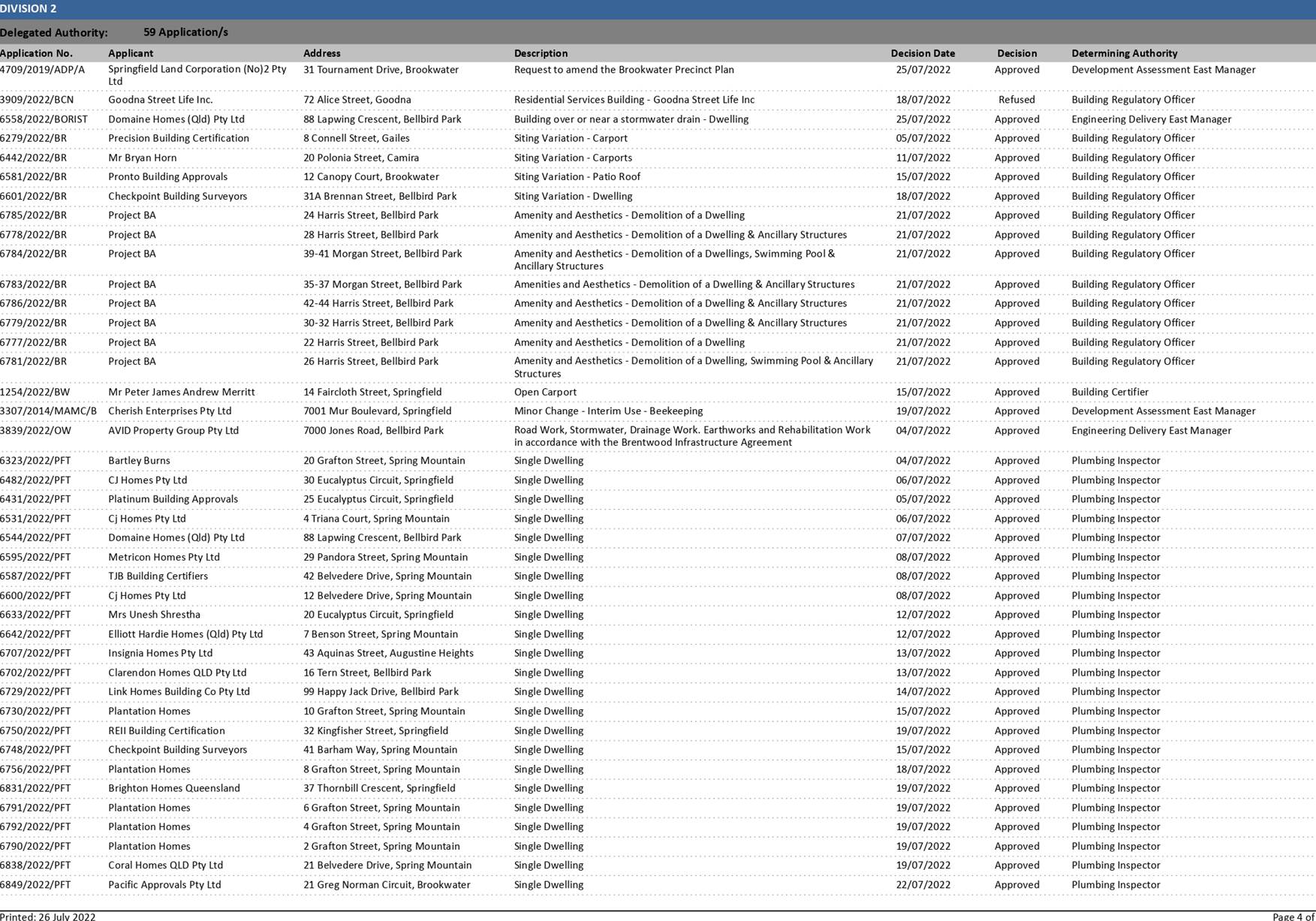Click applicant Brighton Homes Queensland

(174, 789)
